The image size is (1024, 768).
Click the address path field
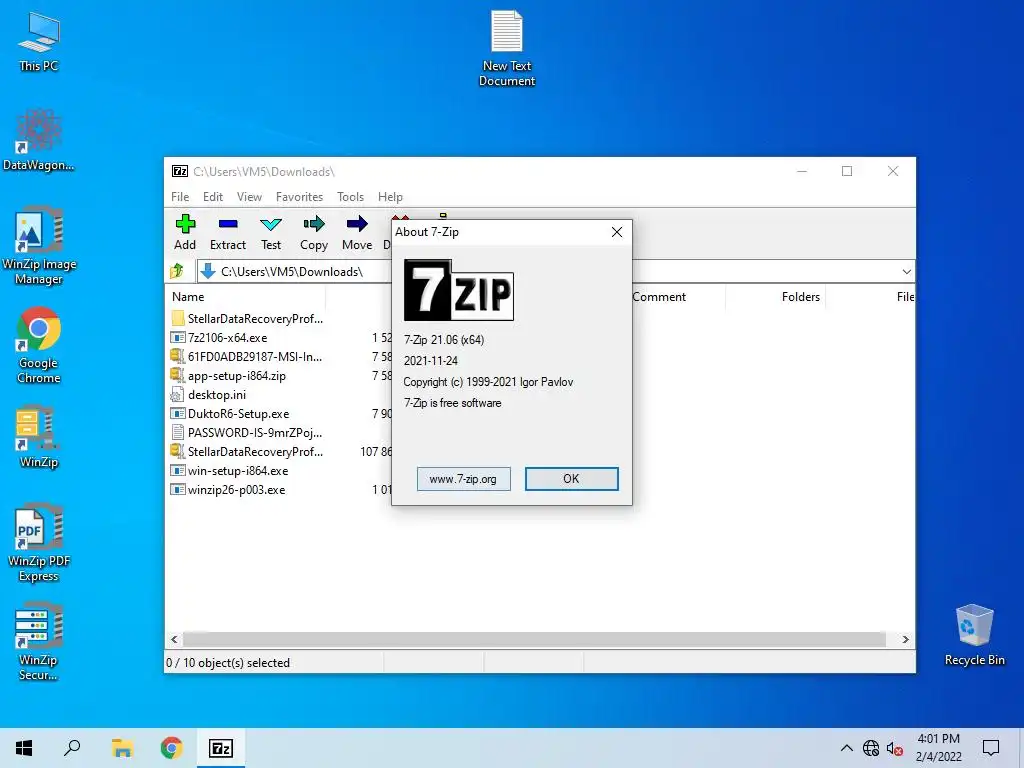[x=294, y=272]
